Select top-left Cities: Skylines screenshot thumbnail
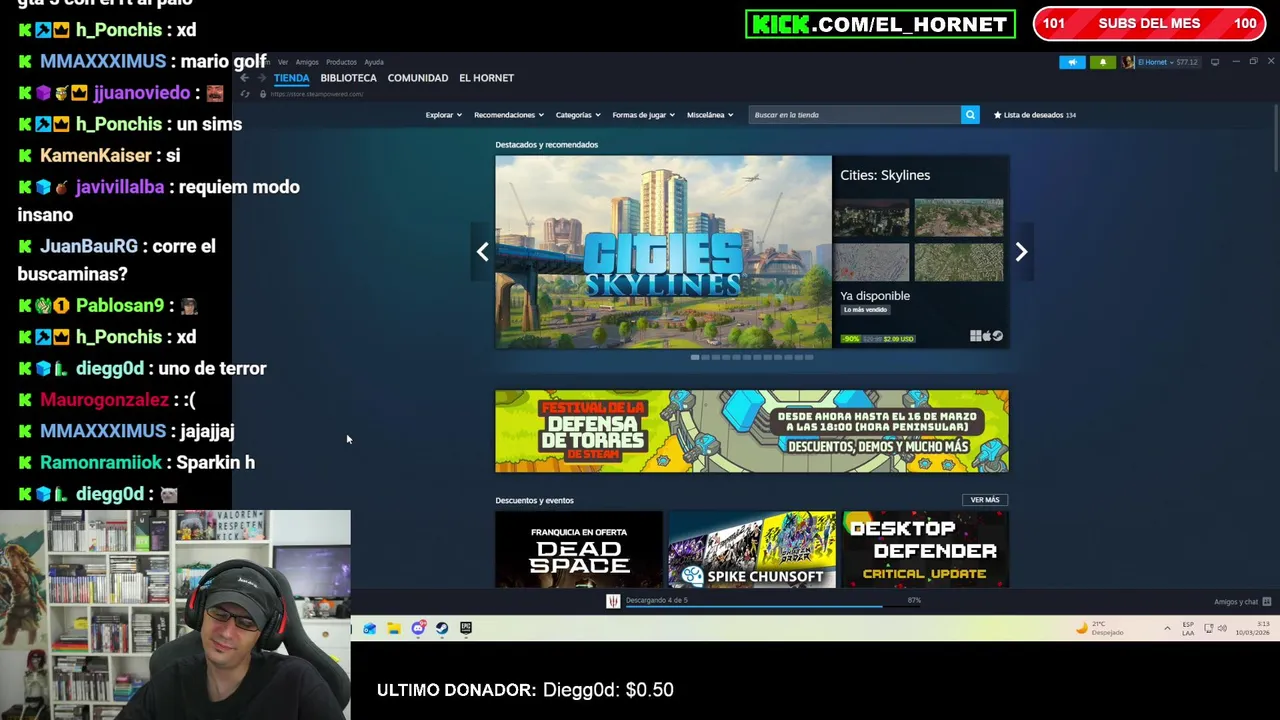This screenshot has height=720, width=1280. (872, 217)
